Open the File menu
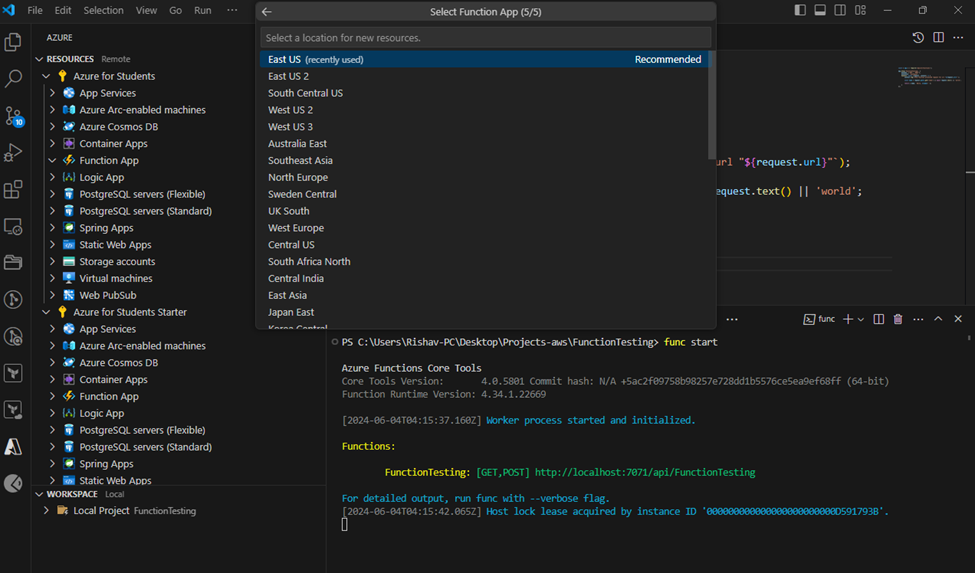This screenshot has width=975, height=573. click(35, 10)
